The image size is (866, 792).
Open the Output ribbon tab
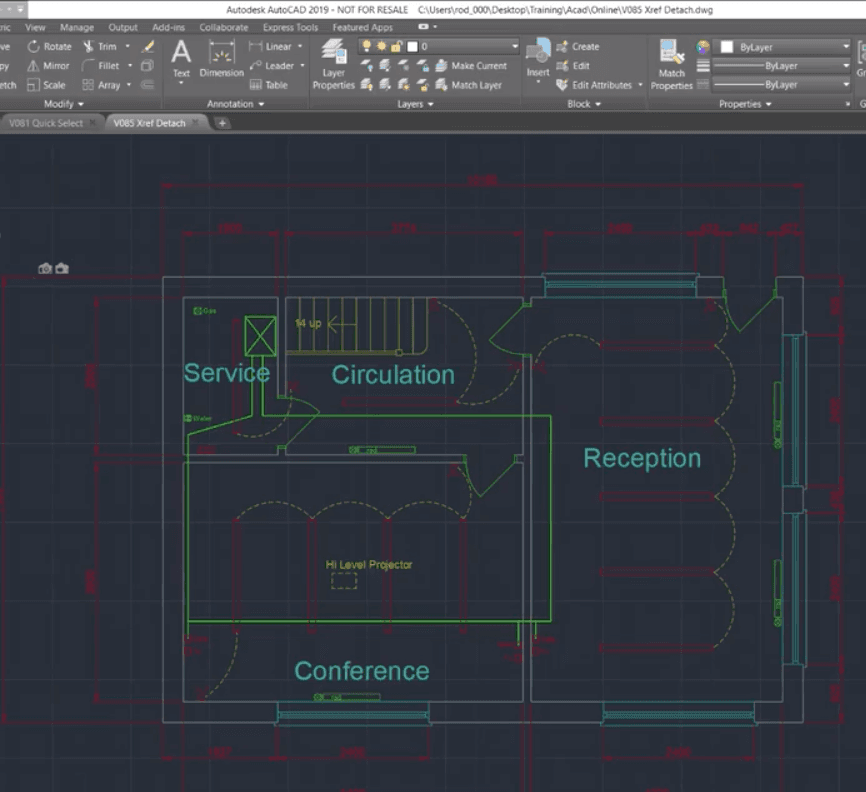coord(123,27)
